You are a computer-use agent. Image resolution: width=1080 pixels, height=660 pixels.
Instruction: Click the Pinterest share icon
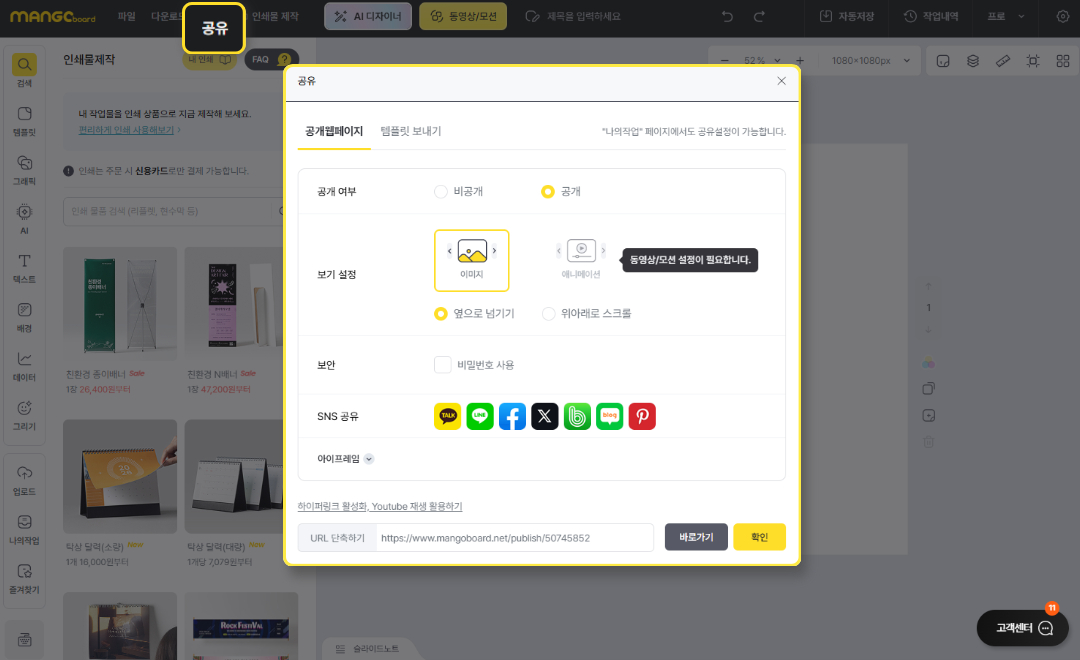click(642, 417)
